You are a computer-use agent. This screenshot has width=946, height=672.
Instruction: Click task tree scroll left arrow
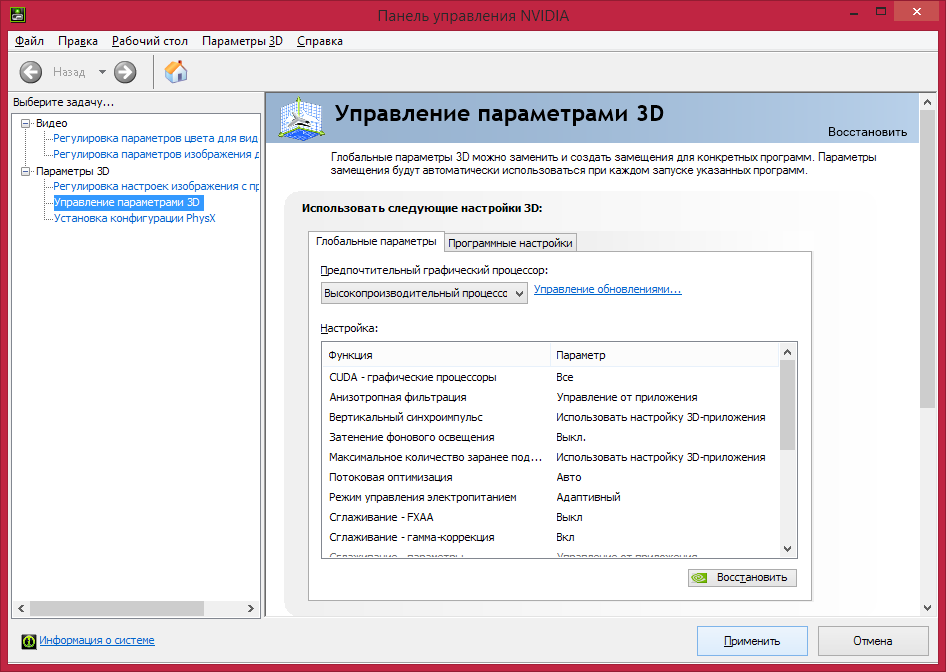click(x=21, y=609)
